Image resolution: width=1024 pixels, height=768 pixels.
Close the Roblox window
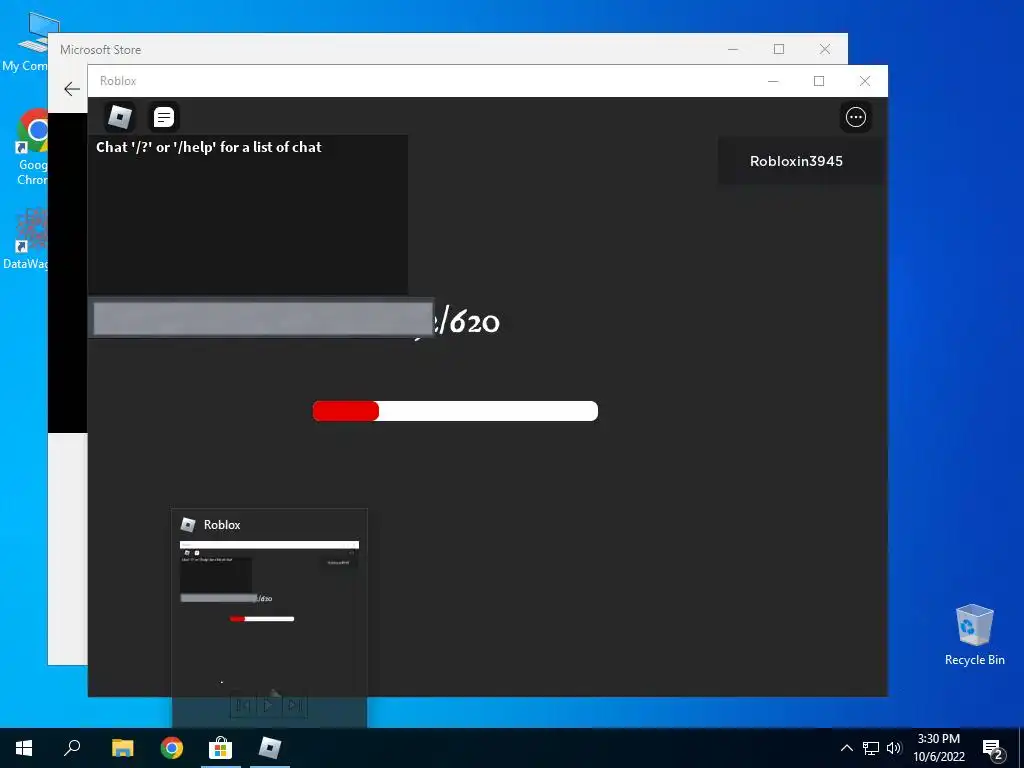point(865,81)
